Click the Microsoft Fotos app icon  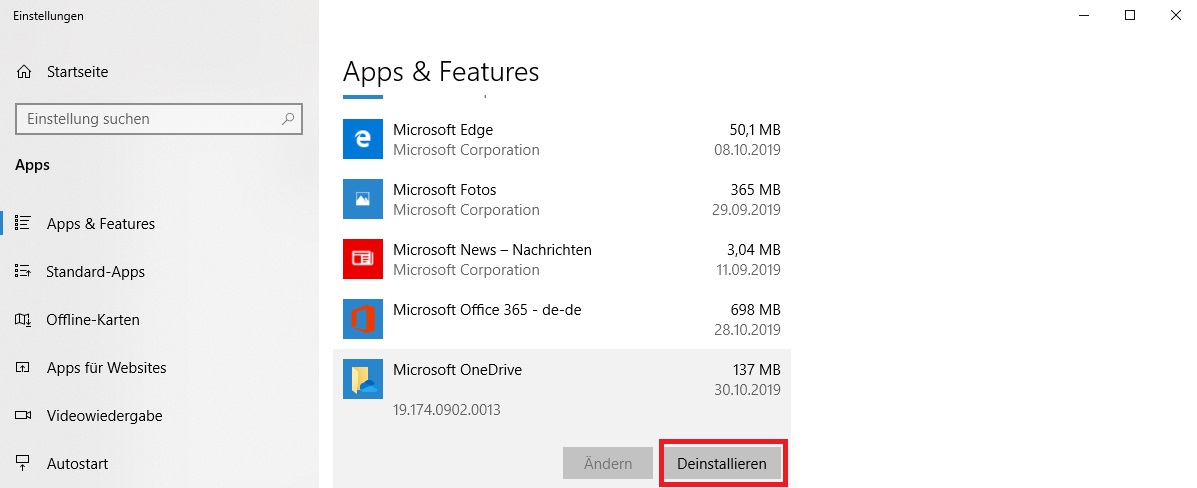(363, 199)
